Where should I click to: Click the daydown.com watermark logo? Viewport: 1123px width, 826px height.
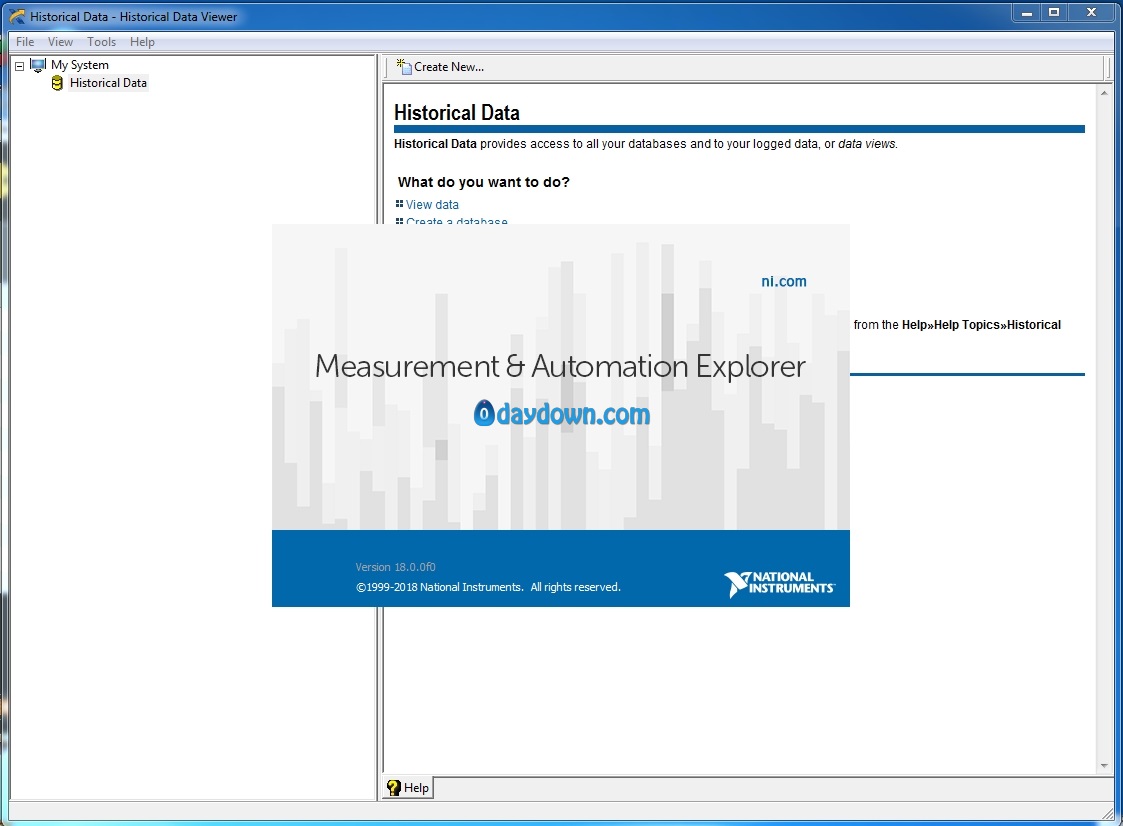(x=562, y=413)
